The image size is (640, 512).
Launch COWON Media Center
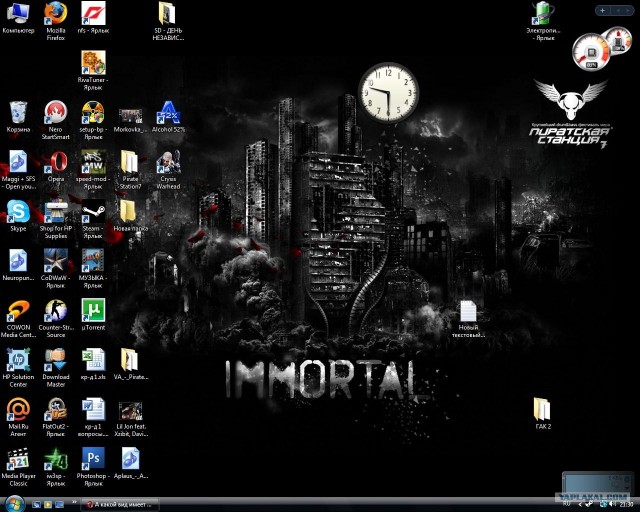point(18,319)
